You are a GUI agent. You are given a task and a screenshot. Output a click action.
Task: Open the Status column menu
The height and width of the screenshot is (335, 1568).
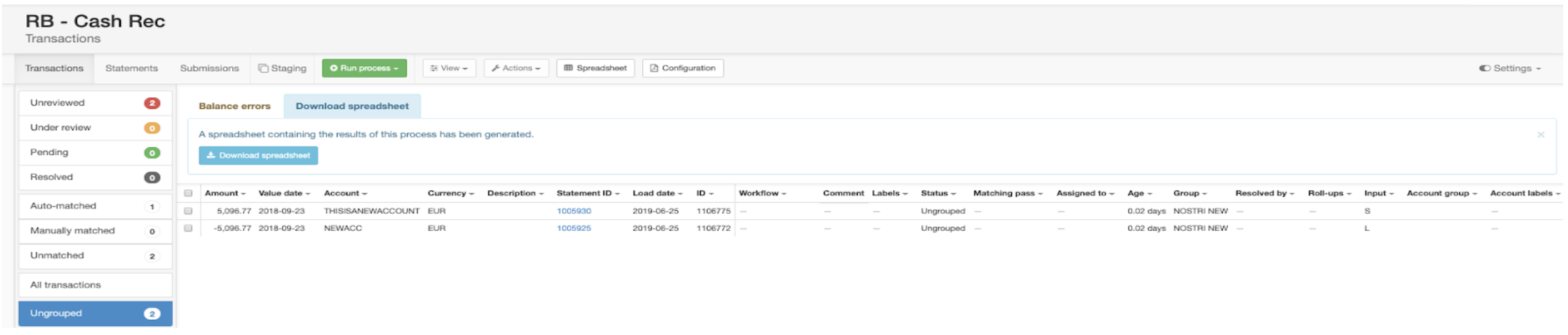[x=938, y=194]
